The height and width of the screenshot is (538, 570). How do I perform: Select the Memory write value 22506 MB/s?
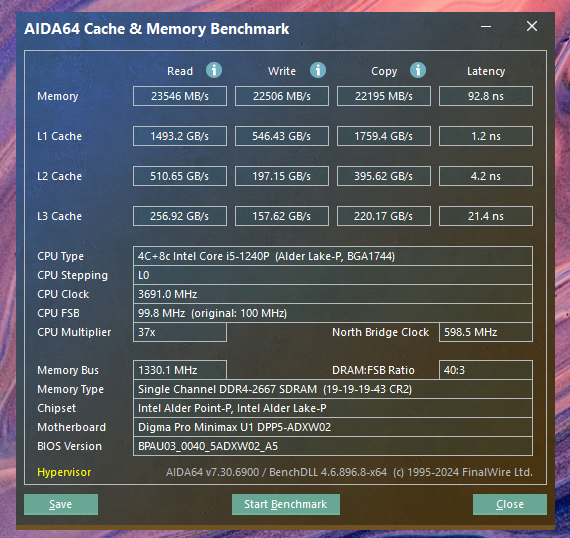click(x=282, y=96)
